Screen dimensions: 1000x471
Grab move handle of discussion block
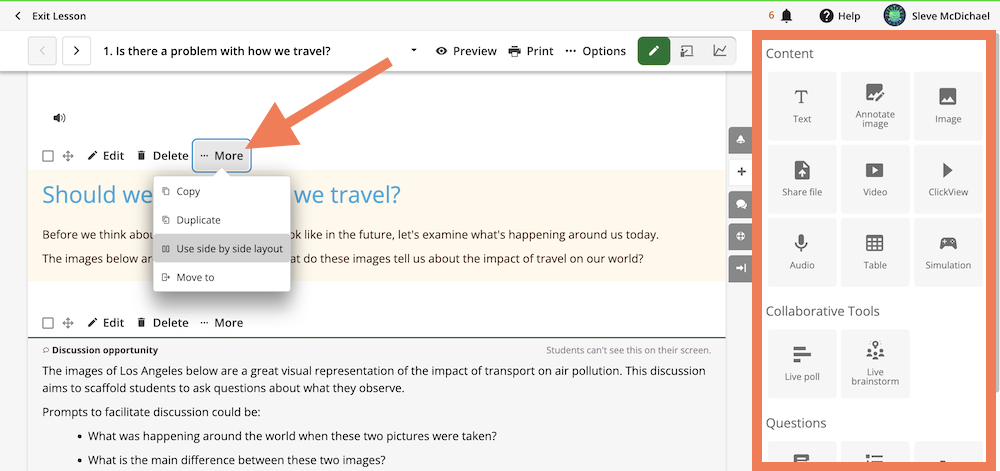[68, 323]
